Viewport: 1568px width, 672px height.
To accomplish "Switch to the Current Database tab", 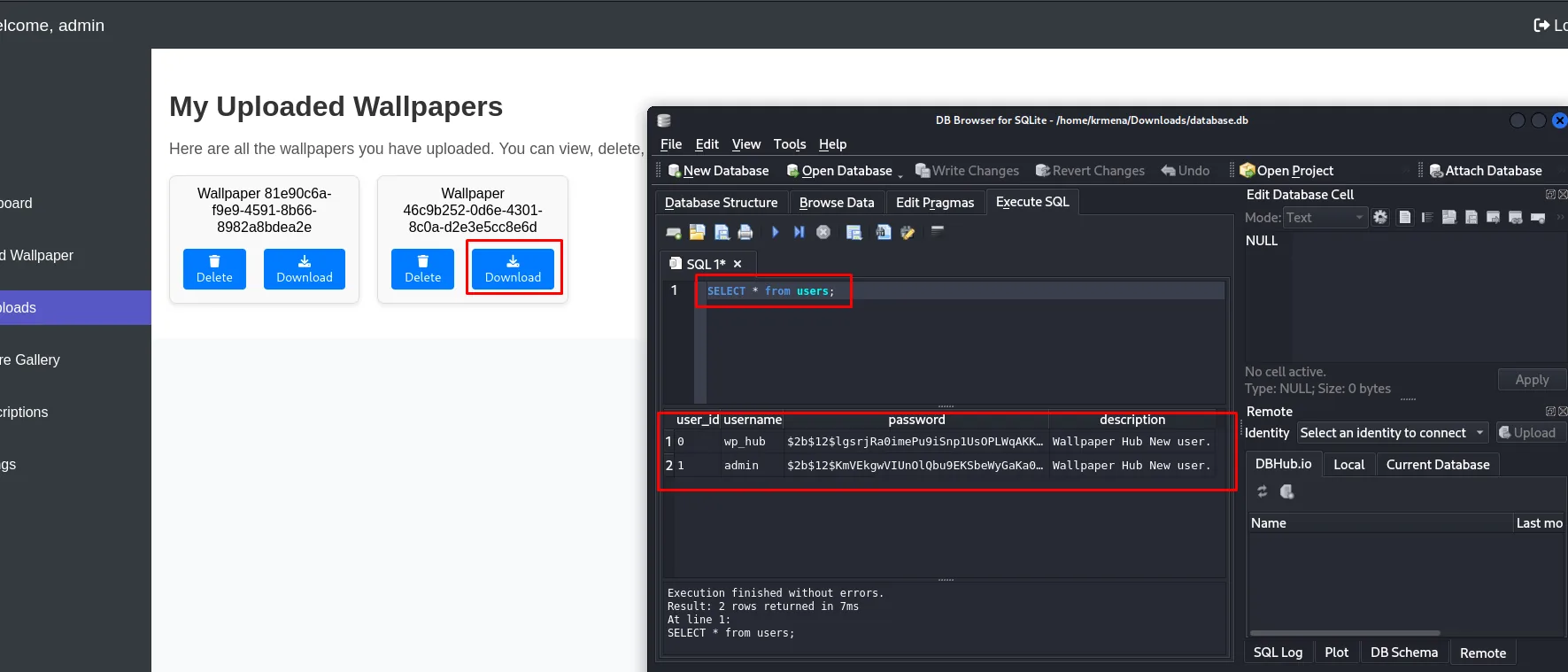I will tap(1438, 465).
